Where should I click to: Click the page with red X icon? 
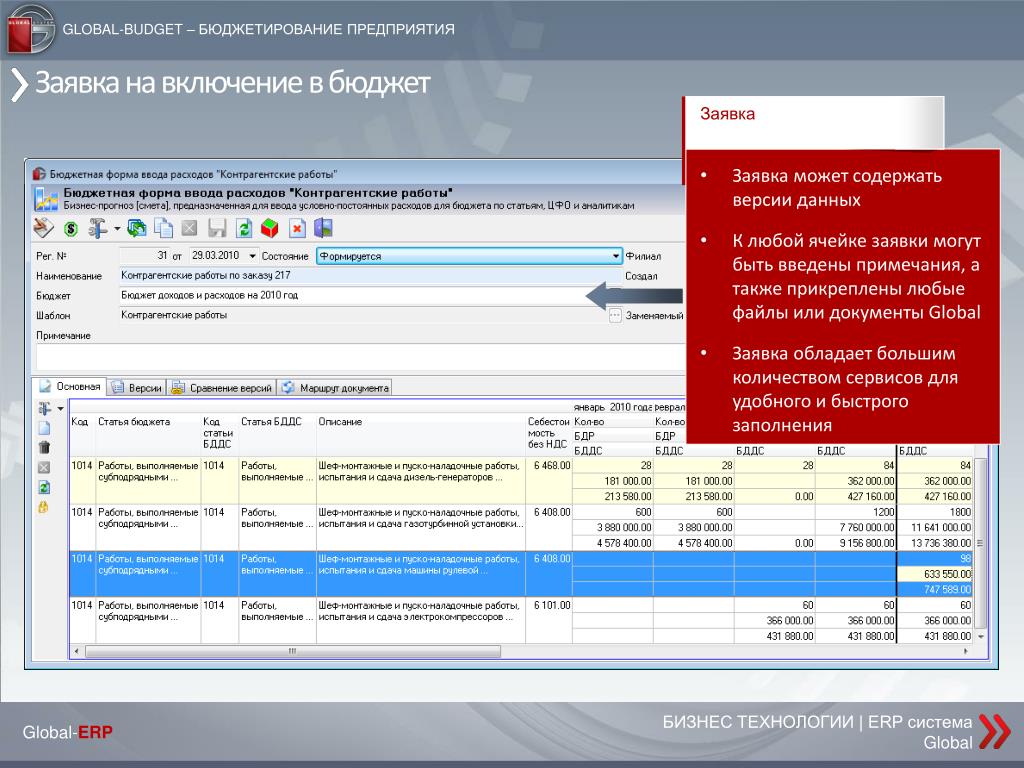click(x=297, y=228)
